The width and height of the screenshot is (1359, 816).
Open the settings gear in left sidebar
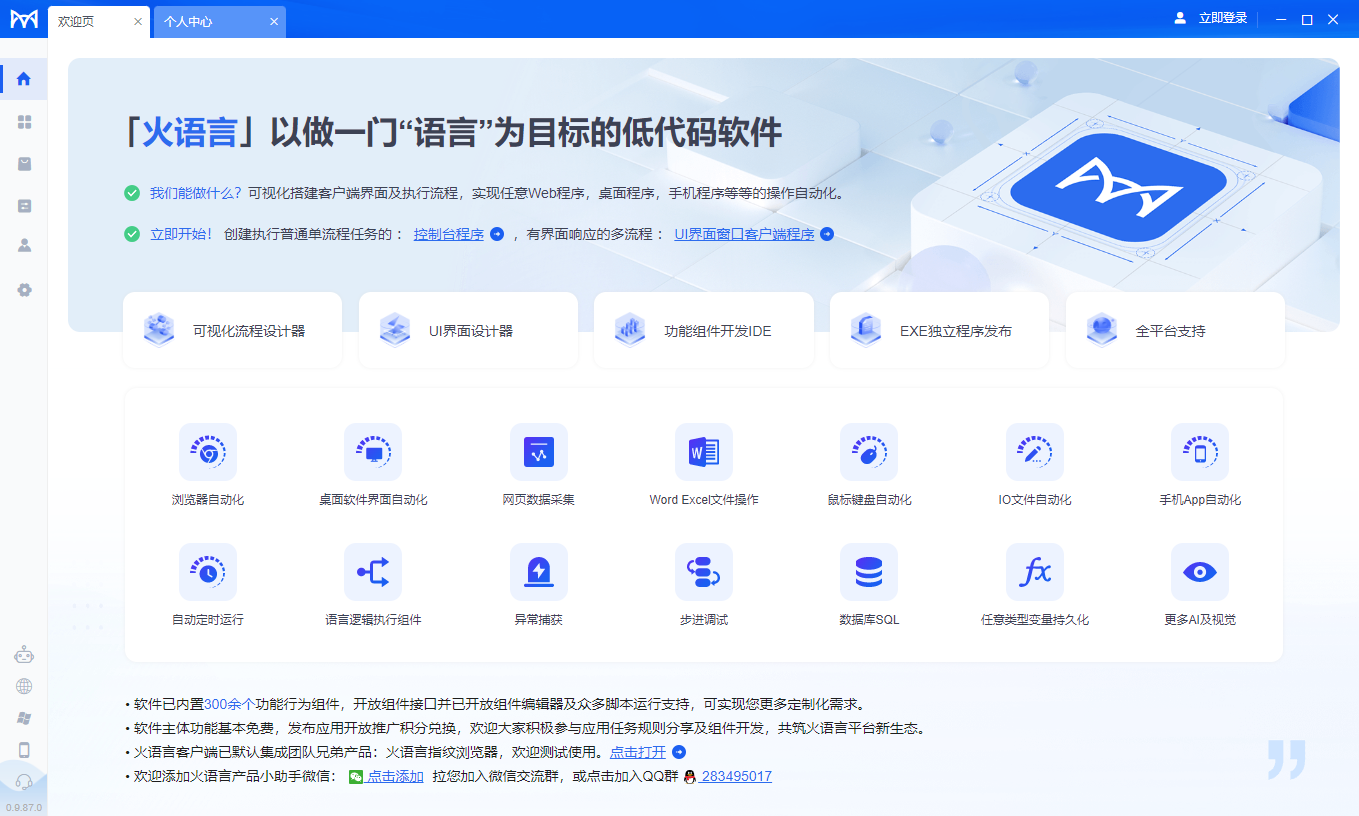point(24,290)
